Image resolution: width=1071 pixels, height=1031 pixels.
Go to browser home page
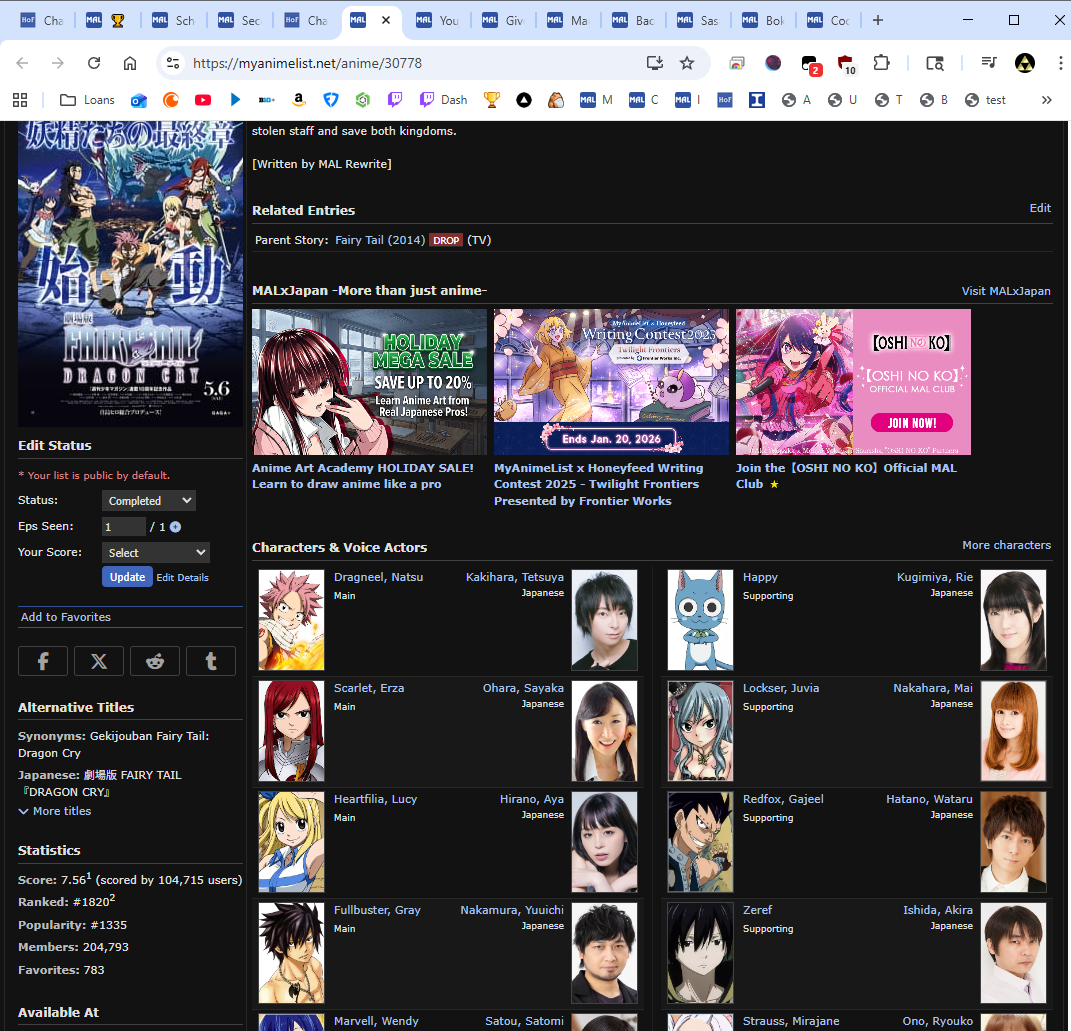click(130, 64)
